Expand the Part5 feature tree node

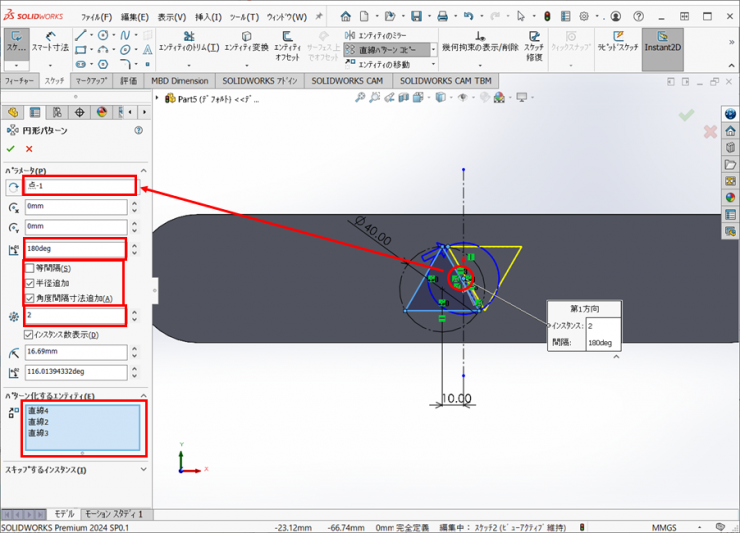159,99
